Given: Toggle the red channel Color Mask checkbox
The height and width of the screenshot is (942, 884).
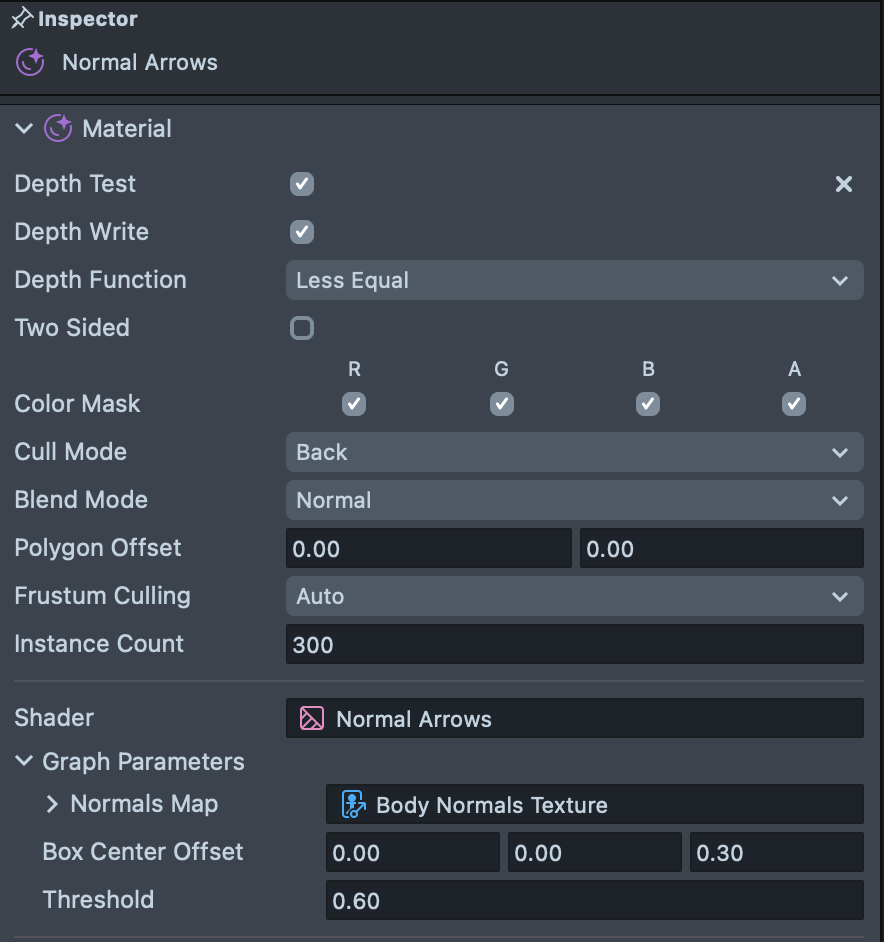Looking at the screenshot, I should (x=354, y=404).
